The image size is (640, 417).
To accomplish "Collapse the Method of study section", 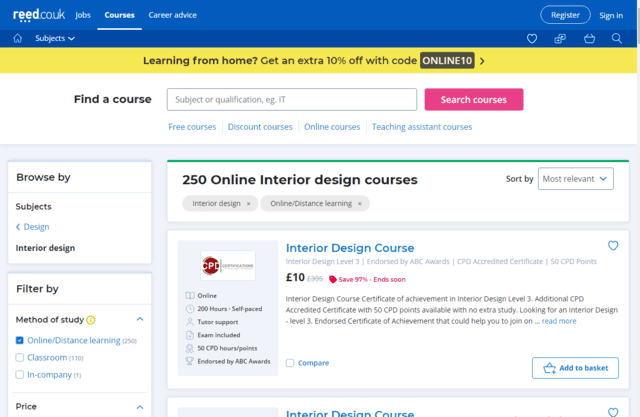I will 140,320.
